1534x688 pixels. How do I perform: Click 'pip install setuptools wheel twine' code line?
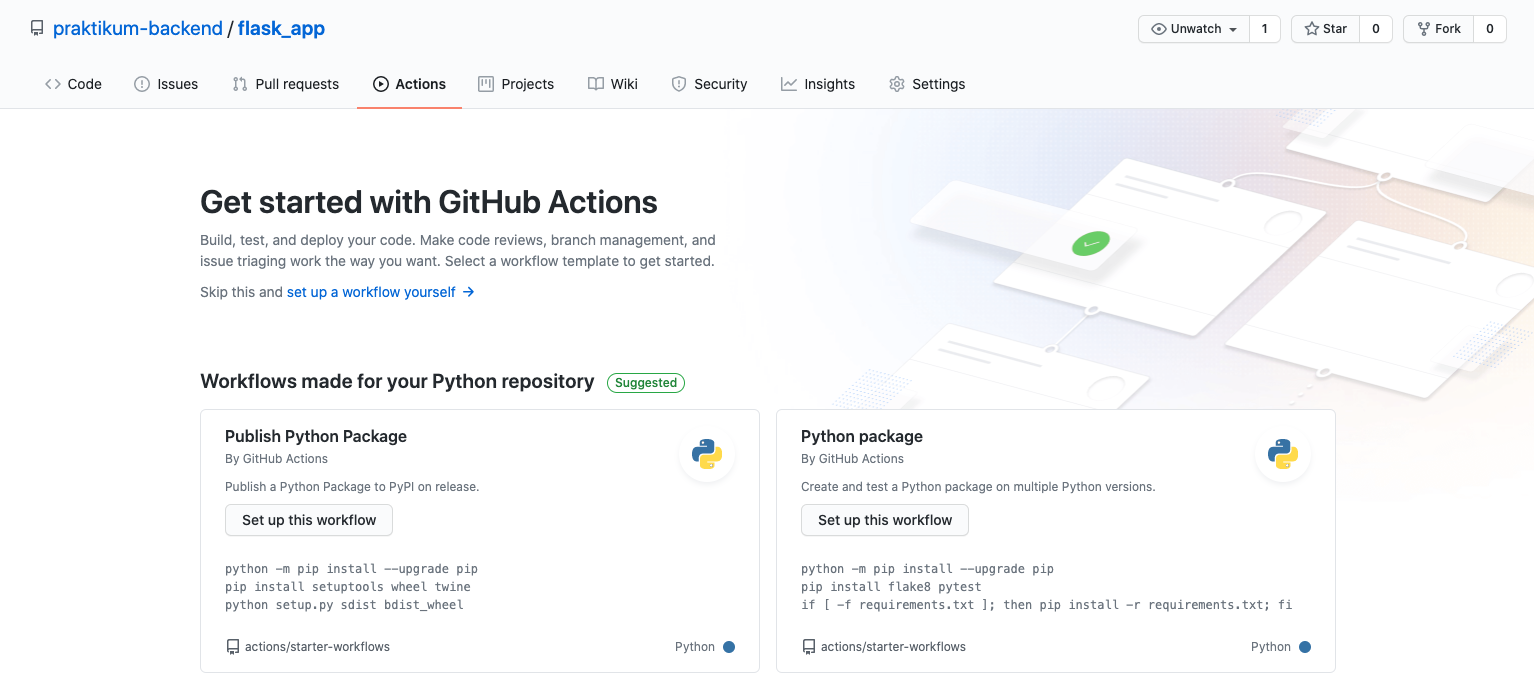click(348, 587)
